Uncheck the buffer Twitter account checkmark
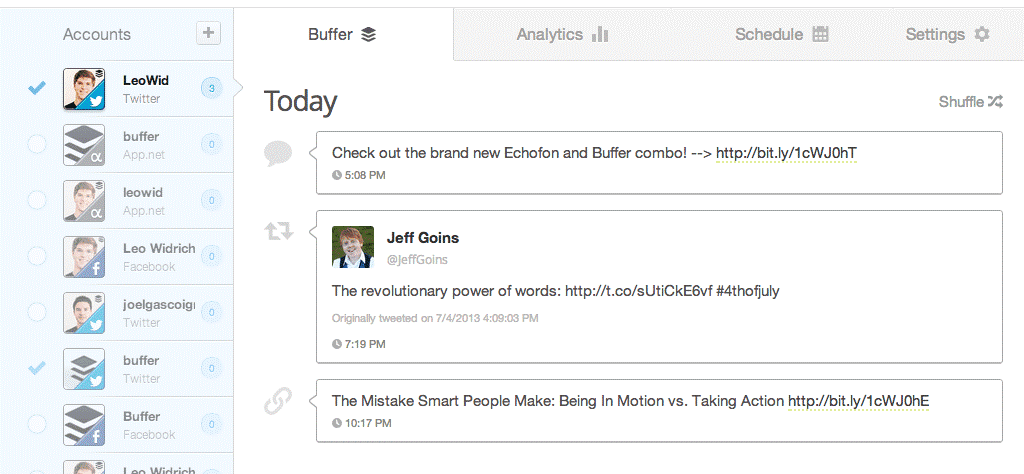The height and width of the screenshot is (474, 1024). [37, 369]
